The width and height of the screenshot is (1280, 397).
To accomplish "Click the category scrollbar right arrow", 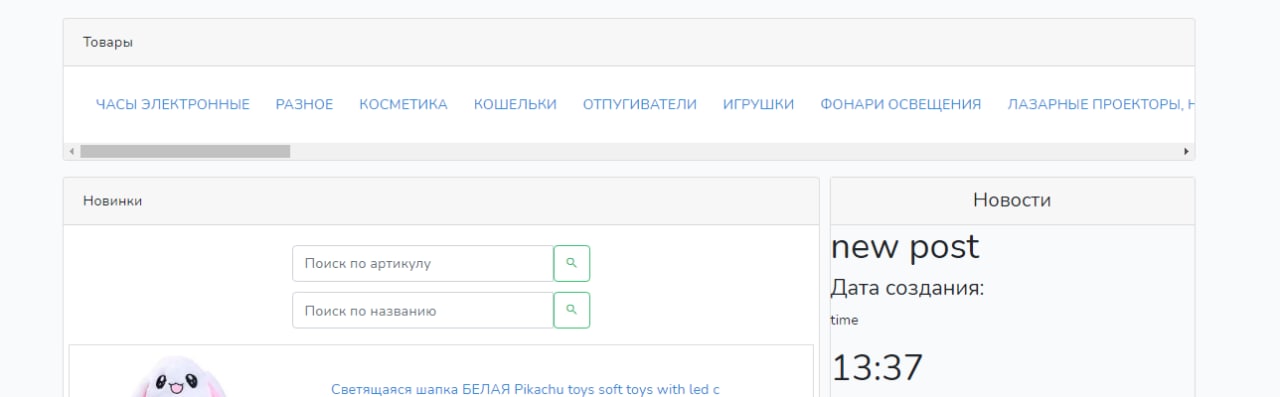I will coord(1187,151).
